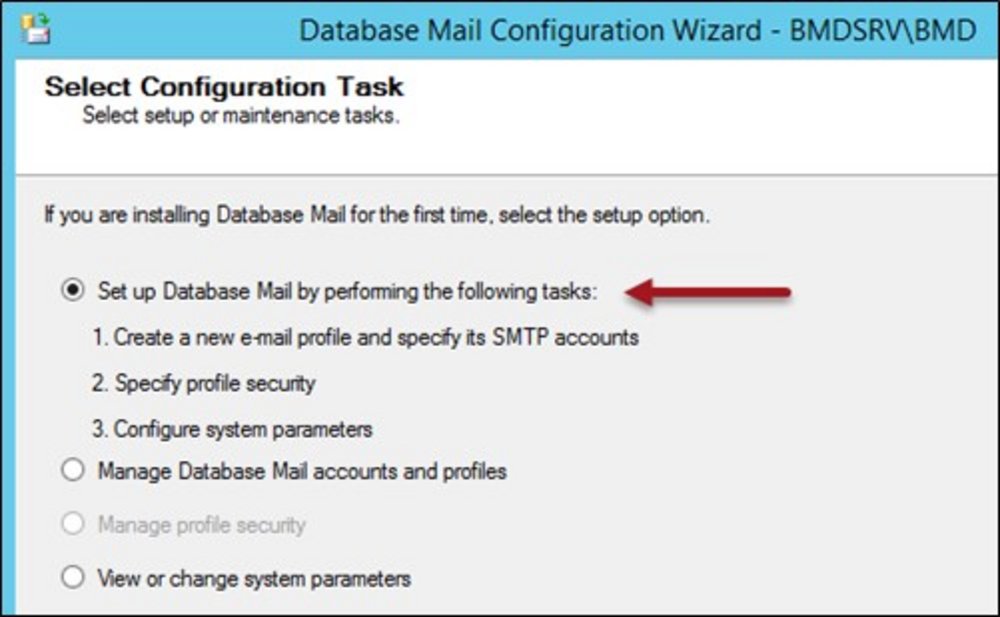Click the disabled 'Manage profile security' label text
1000x617 pixels.
(201, 524)
